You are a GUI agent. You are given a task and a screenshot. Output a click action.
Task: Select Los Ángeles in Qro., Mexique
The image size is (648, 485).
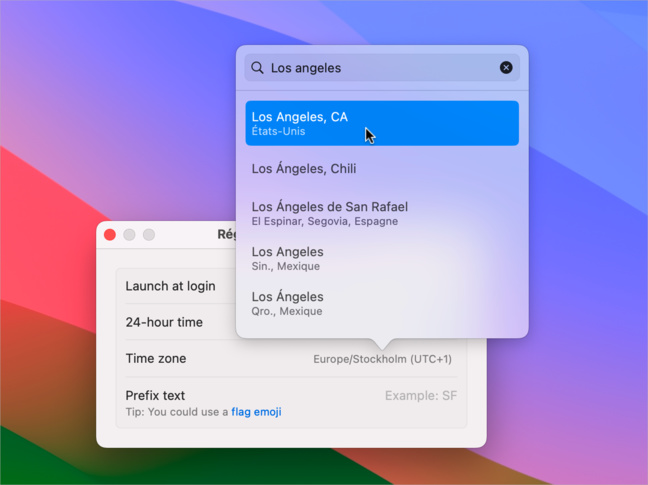(382, 303)
